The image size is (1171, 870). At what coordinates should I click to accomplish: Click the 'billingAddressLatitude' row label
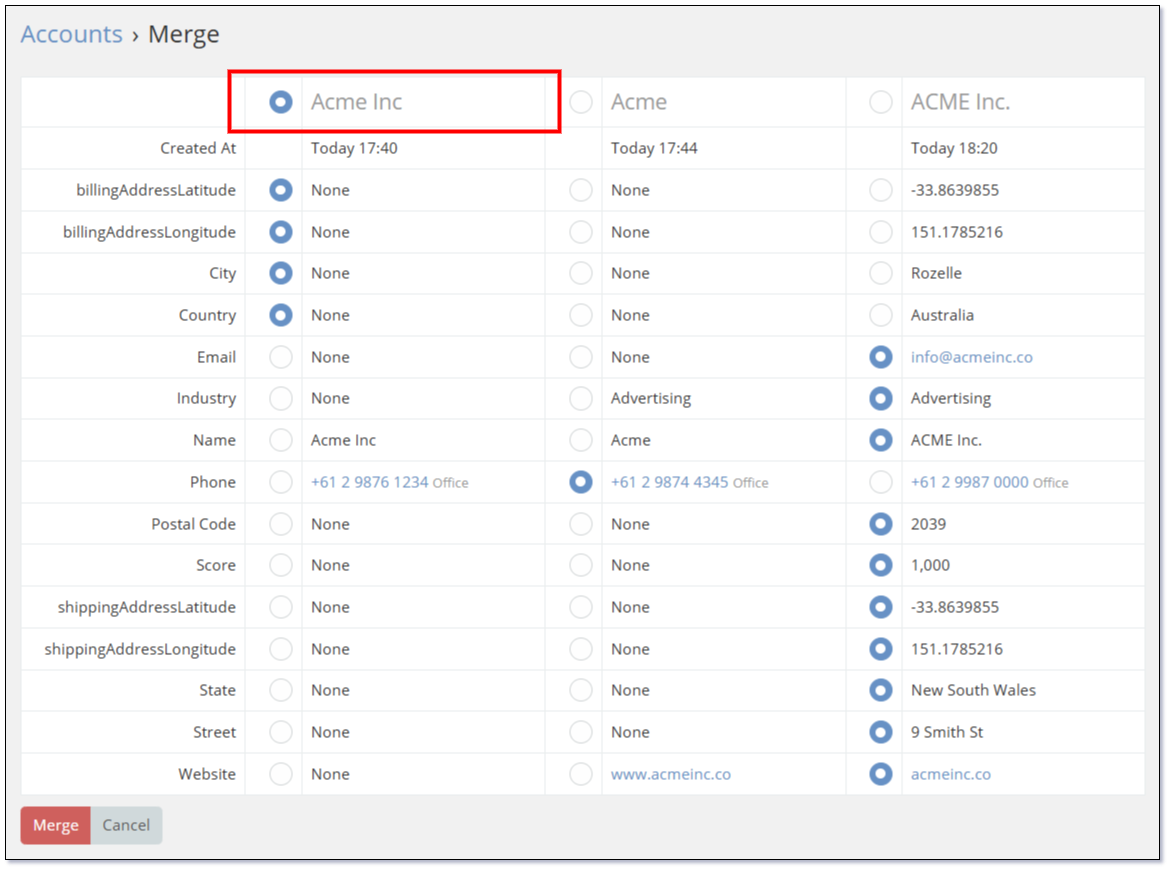point(156,190)
